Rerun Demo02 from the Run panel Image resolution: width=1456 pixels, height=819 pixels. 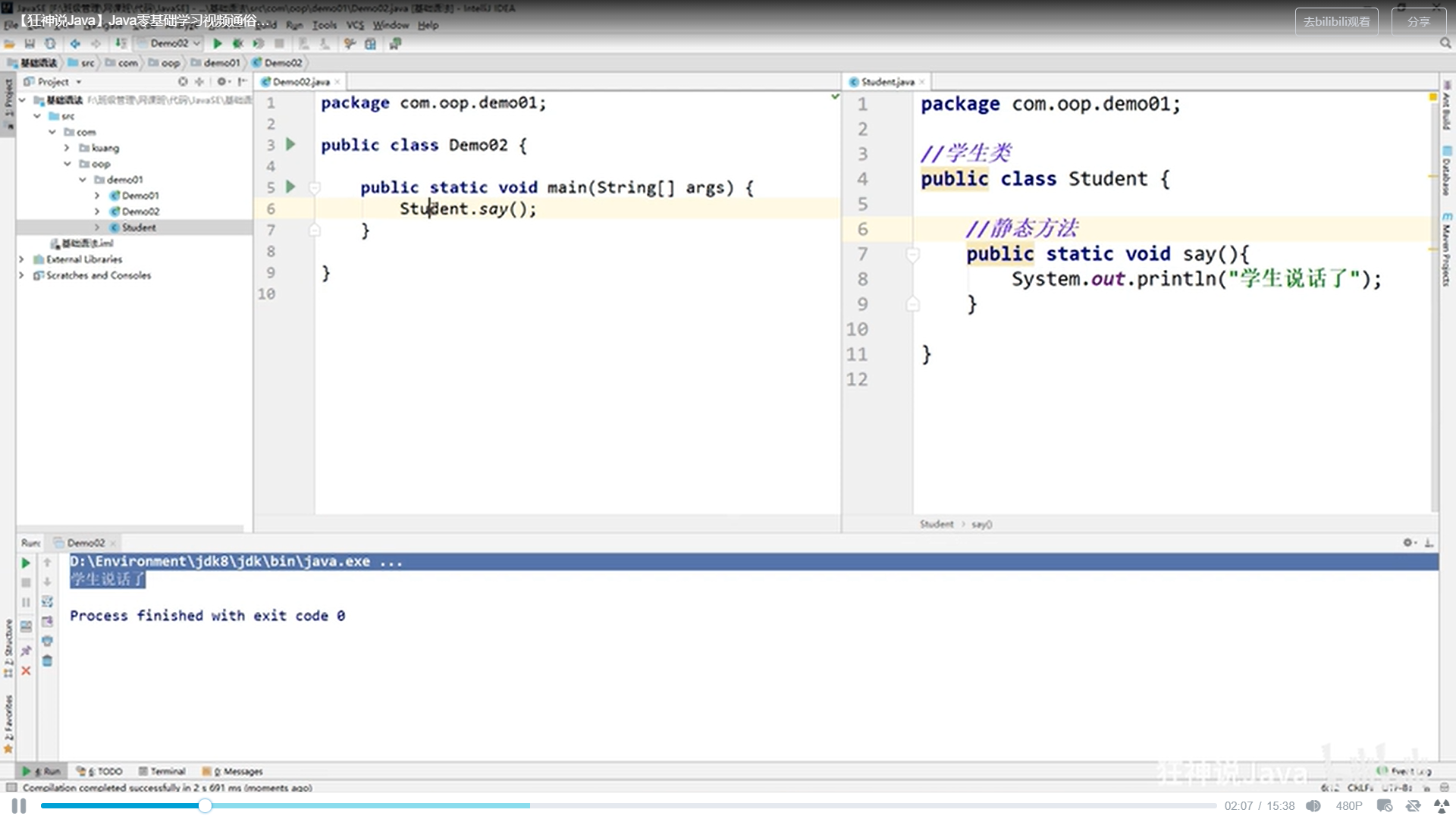coord(26,563)
